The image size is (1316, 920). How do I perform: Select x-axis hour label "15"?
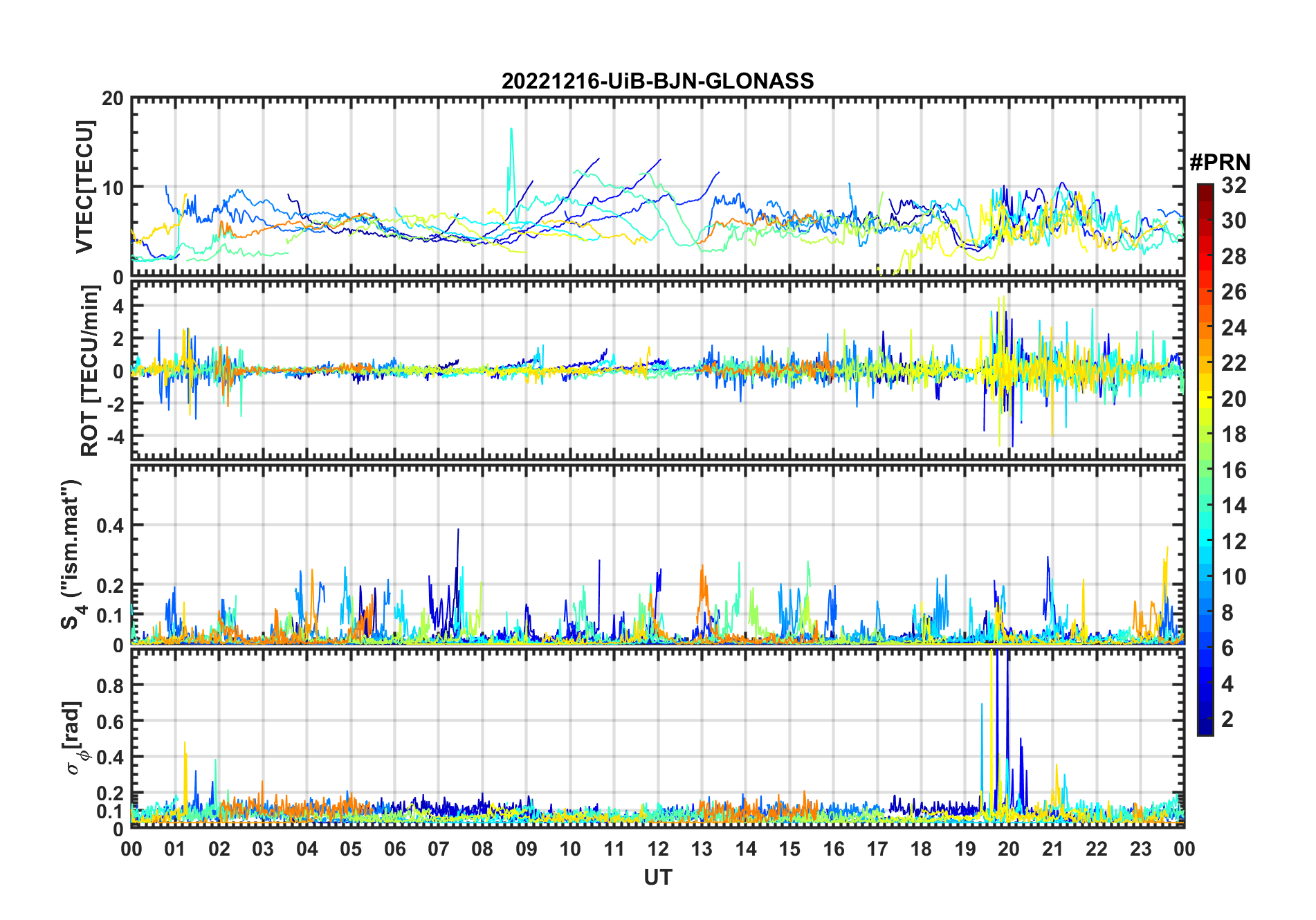[x=789, y=849]
